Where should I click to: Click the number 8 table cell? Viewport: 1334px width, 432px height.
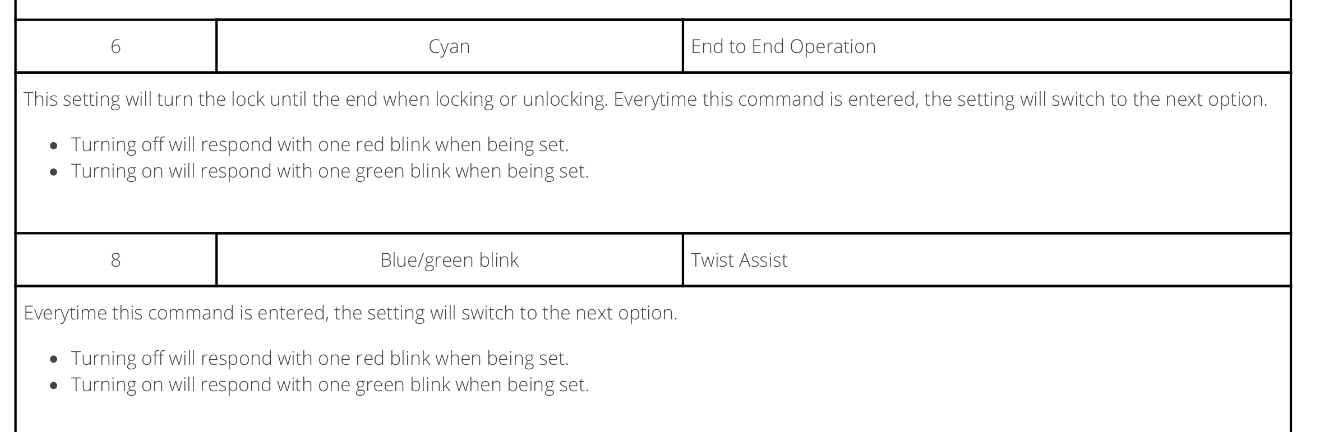tap(116, 261)
